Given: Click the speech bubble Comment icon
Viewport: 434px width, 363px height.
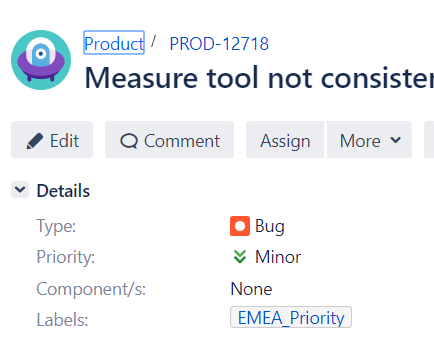Looking at the screenshot, I should pyautogui.click(x=129, y=141).
